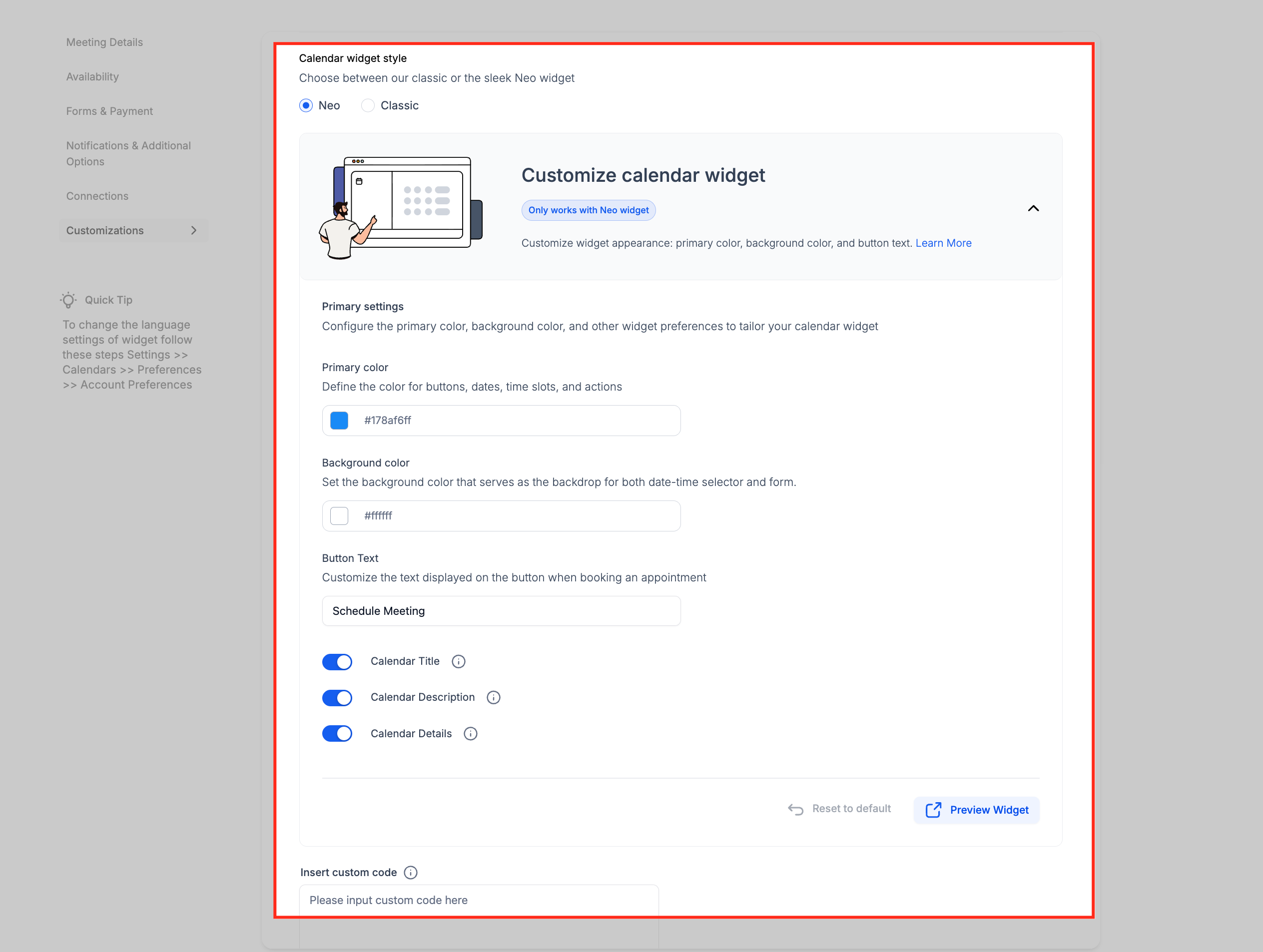Viewport: 1263px width, 952px height.
Task: Click the Schedule Meeting button text field
Action: (x=501, y=611)
